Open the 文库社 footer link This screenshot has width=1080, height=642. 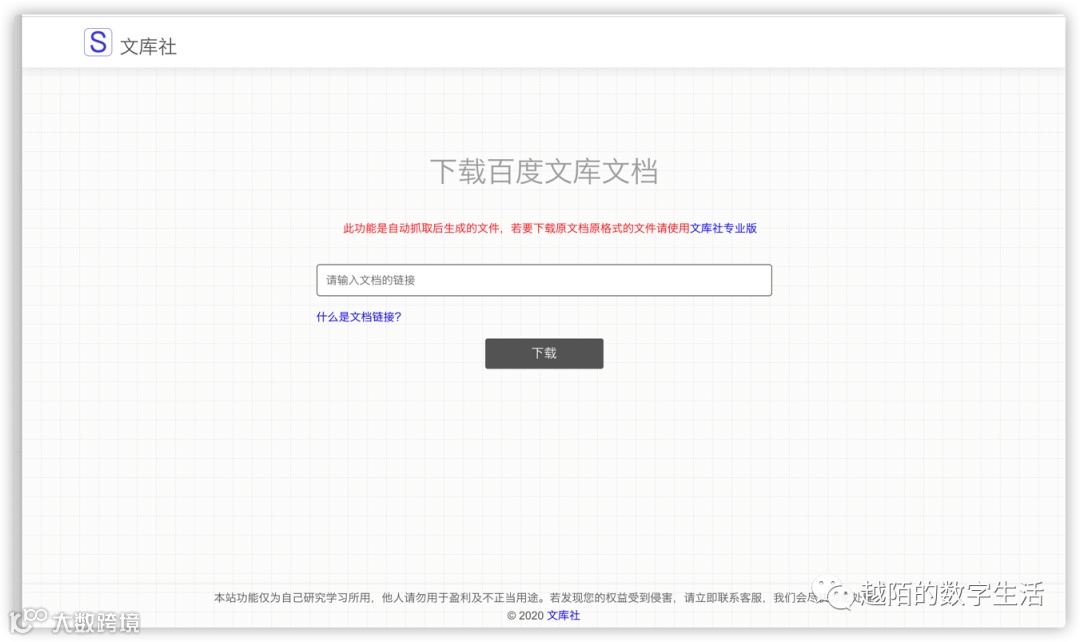(563, 615)
